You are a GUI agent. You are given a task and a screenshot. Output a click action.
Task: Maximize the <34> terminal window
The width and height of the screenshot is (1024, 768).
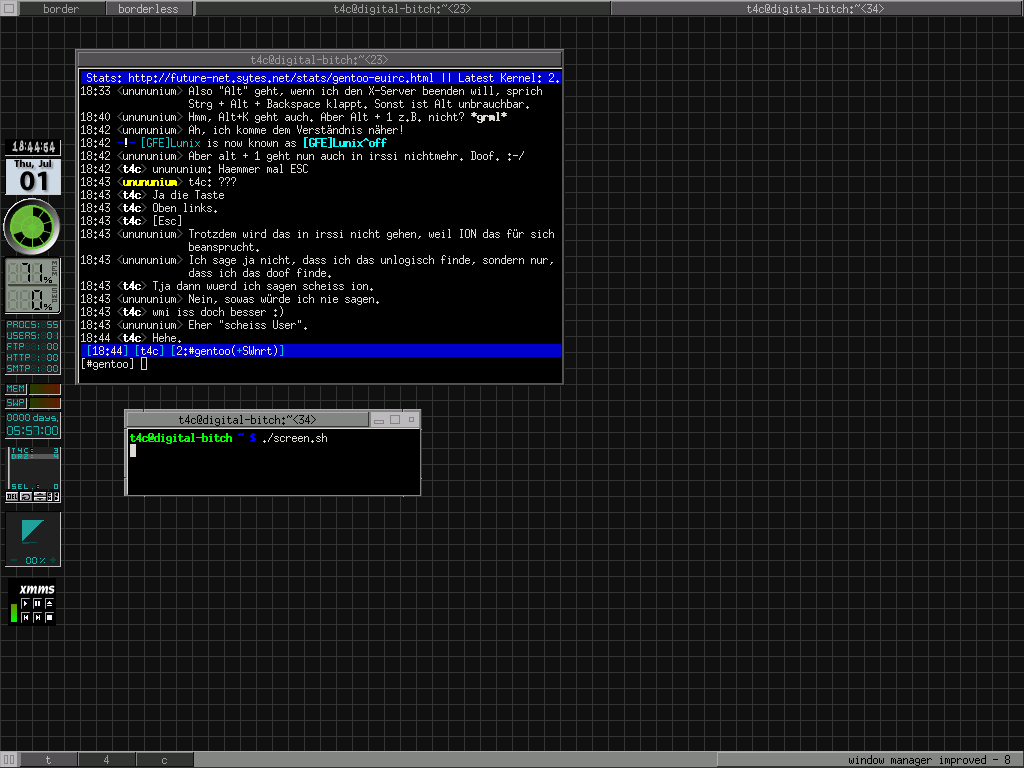tap(395, 419)
